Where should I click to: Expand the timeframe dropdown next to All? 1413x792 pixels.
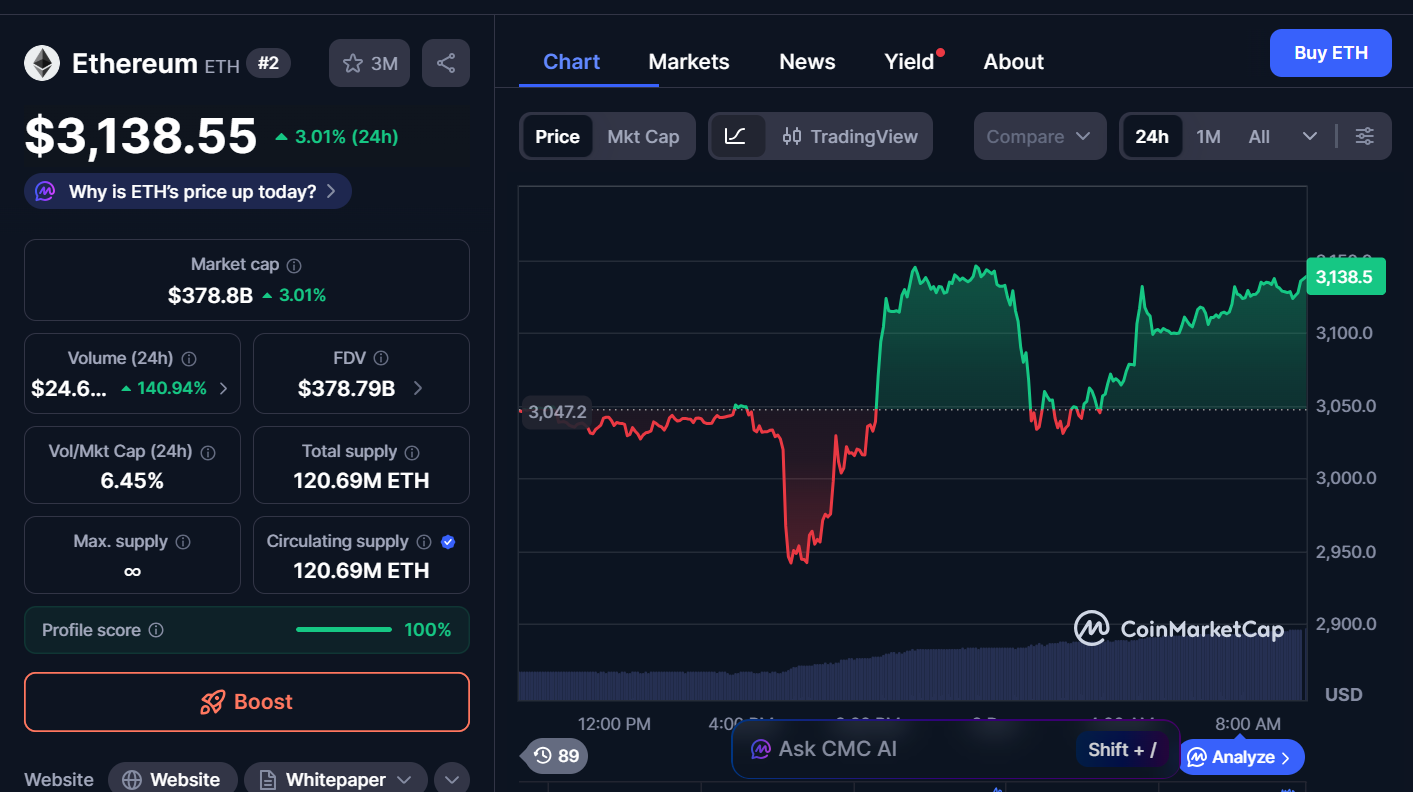[1310, 136]
